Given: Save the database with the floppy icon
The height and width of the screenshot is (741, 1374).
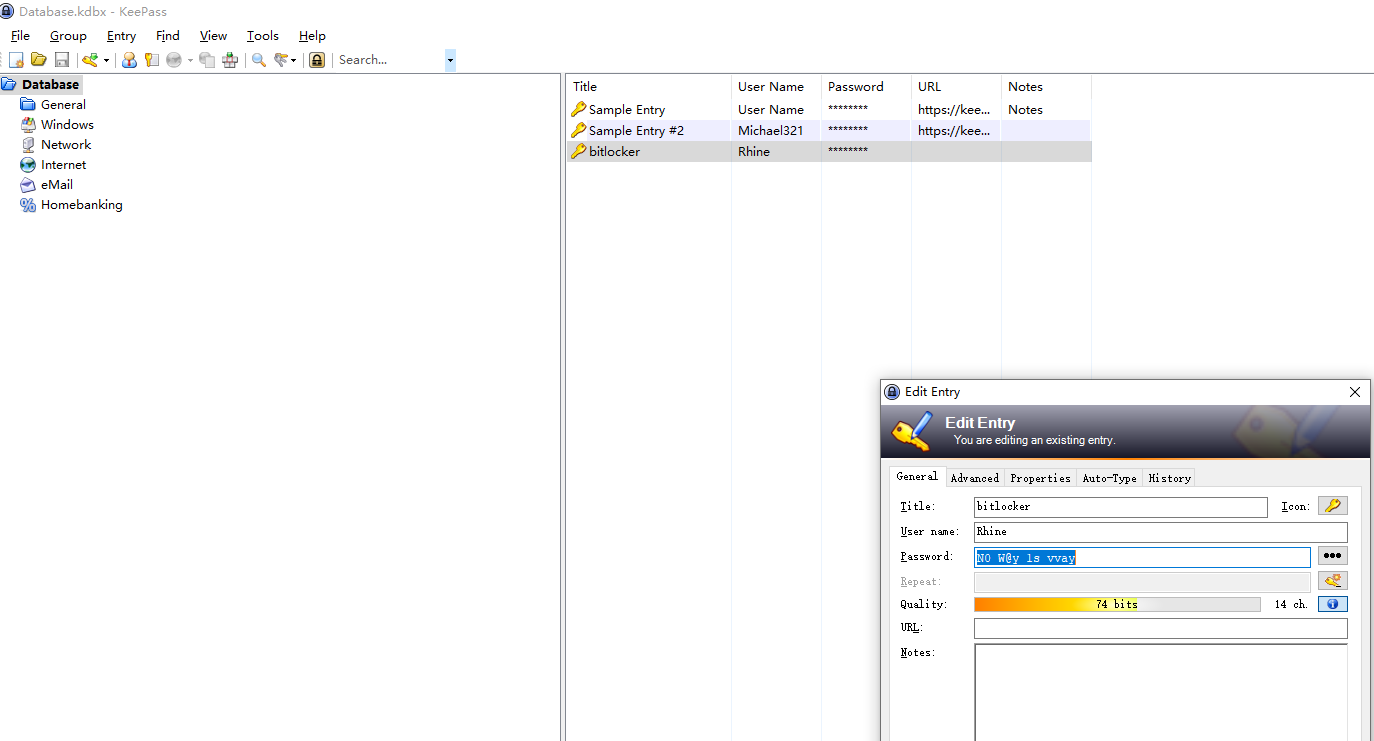Looking at the screenshot, I should pyautogui.click(x=61, y=60).
